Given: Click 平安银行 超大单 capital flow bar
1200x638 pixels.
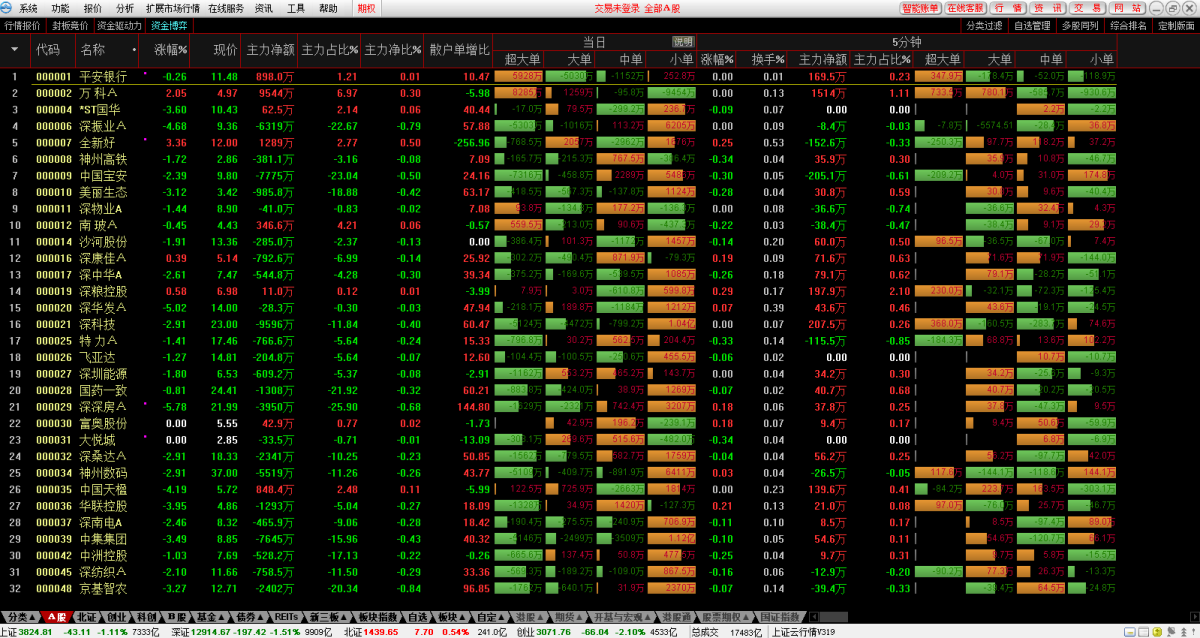Looking at the screenshot, I should pos(519,76).
